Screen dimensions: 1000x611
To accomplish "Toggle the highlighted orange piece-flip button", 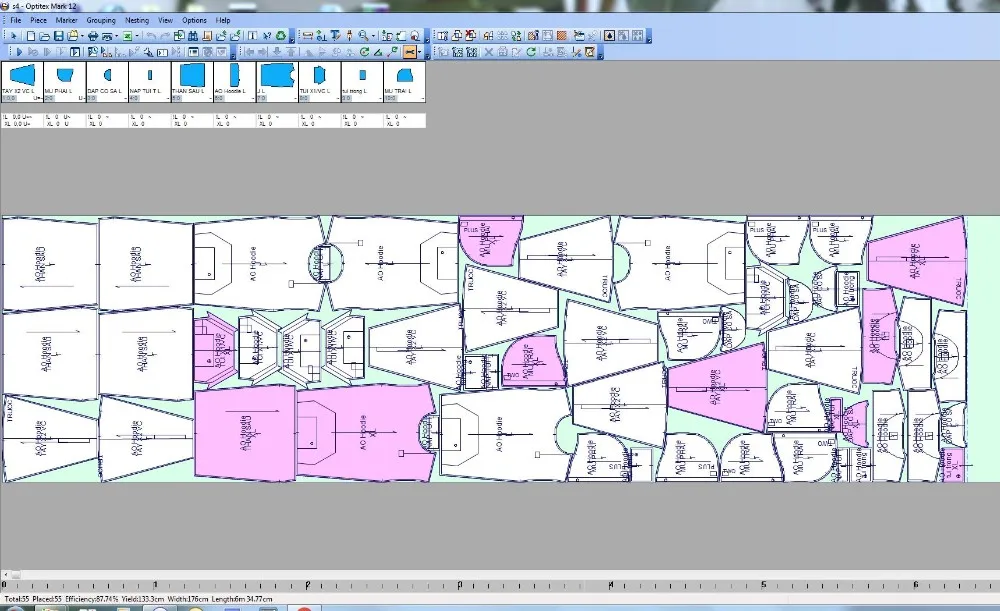I will coord(410,51).
